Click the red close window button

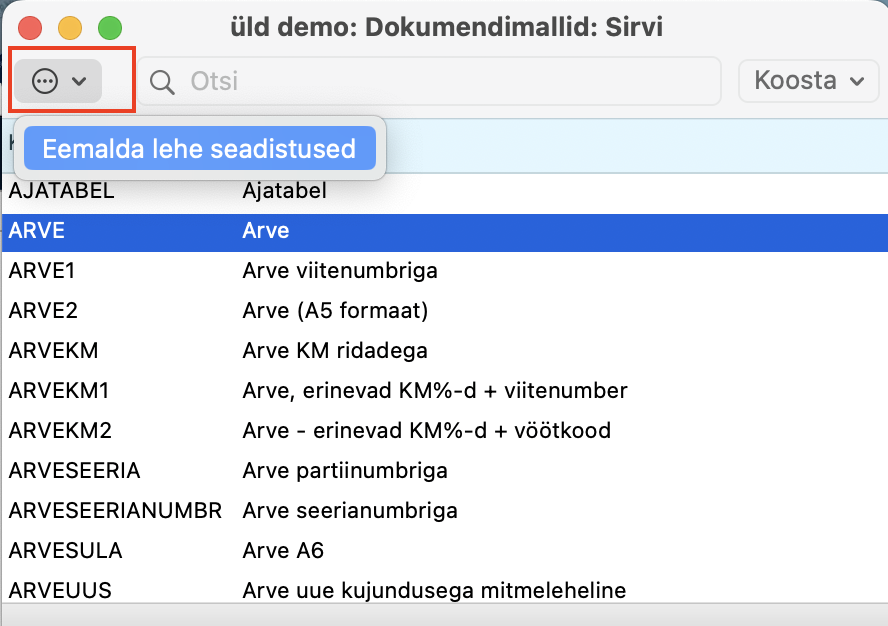(x=31, y=29)
